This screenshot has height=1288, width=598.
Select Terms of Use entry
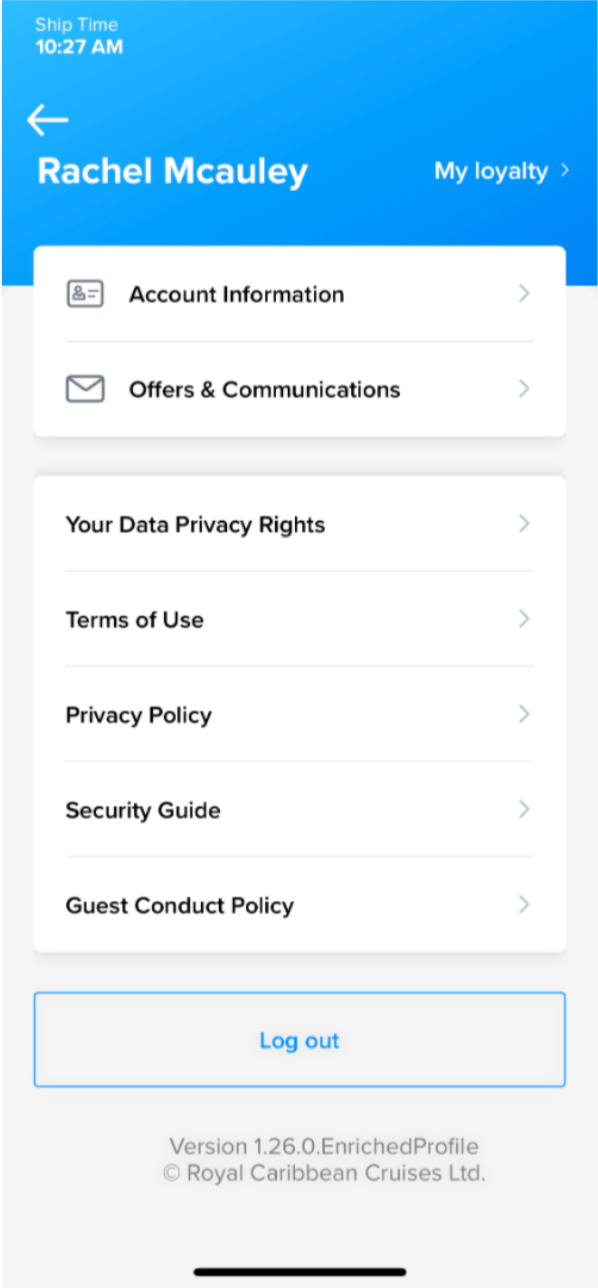pyautogui.click(x=299, y=619)
